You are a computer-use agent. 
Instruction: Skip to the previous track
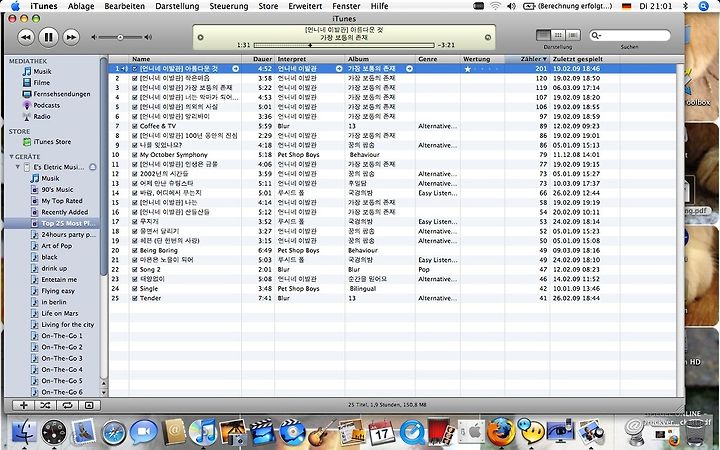pyautogui.click(x=26, y=37)
